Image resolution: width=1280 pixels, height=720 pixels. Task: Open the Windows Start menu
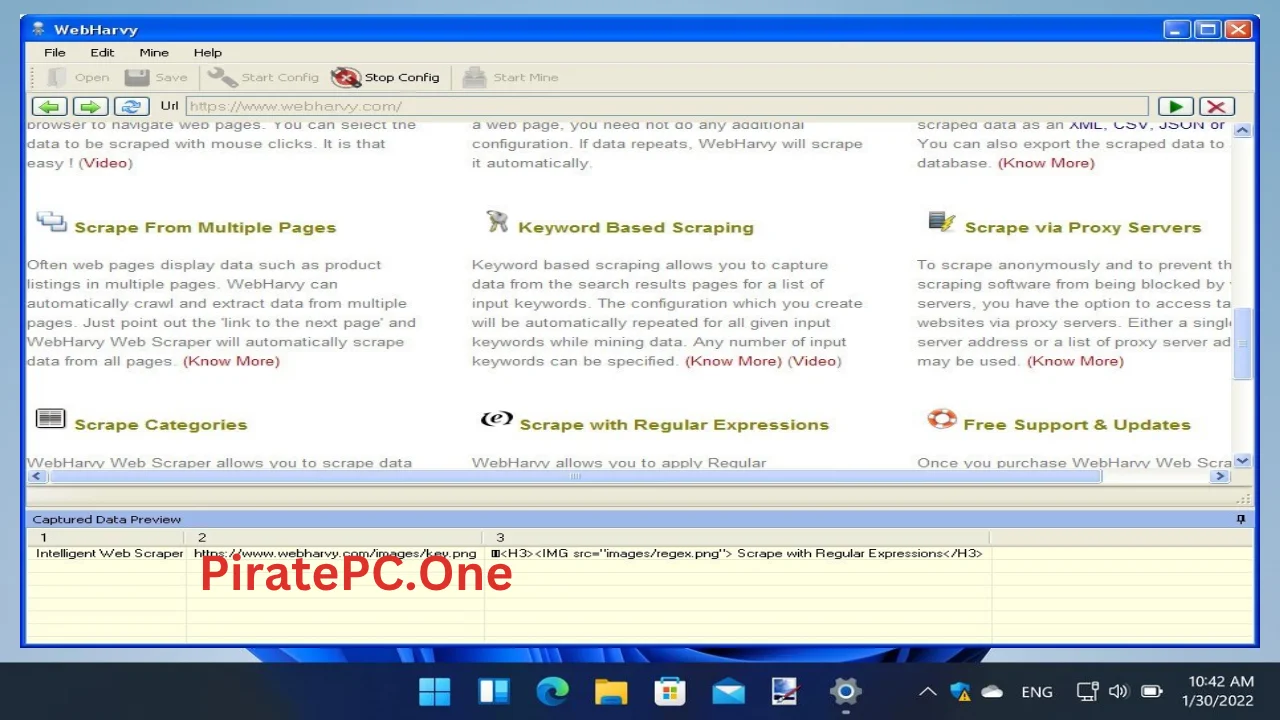click(435, 691)
